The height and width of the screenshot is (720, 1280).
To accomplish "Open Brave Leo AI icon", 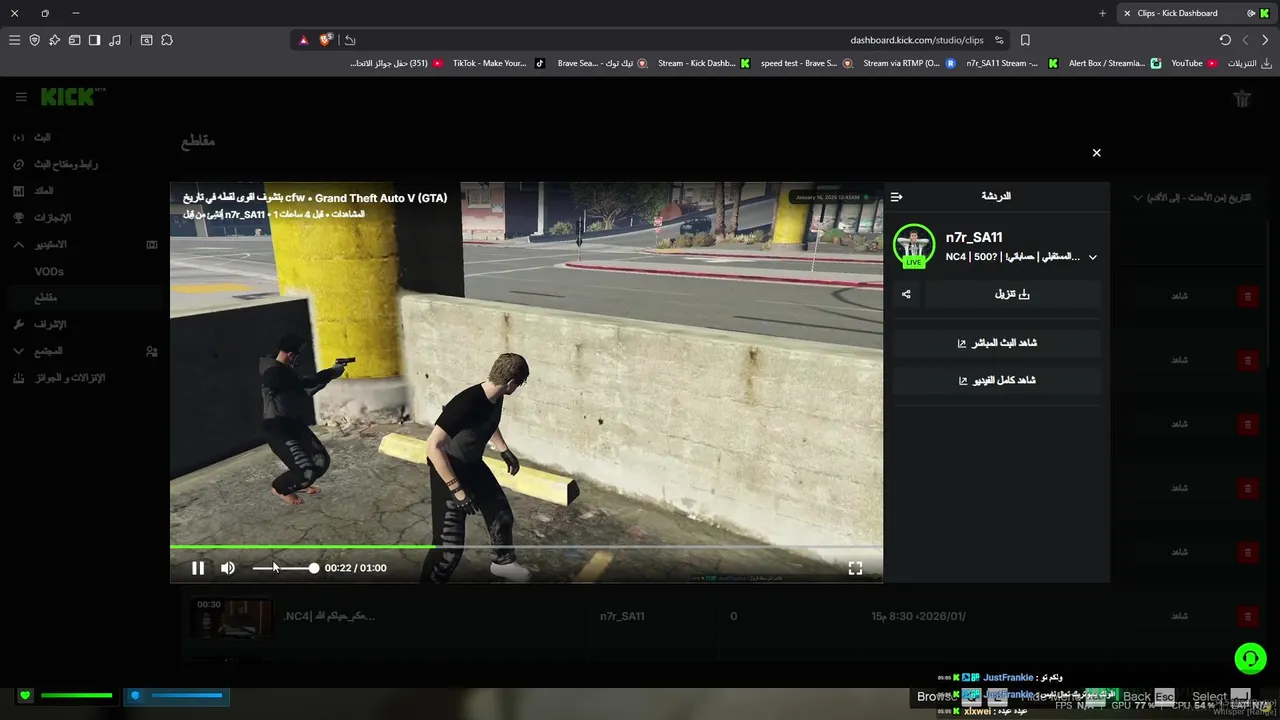I will click(54, 40).
